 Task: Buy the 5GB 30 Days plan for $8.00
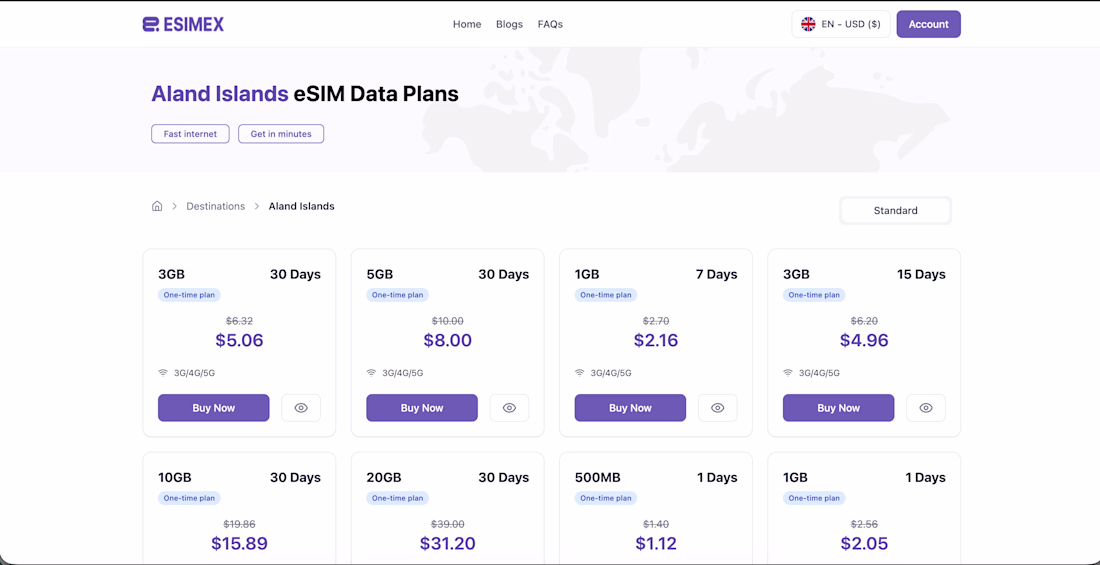(x=421, y=408)
